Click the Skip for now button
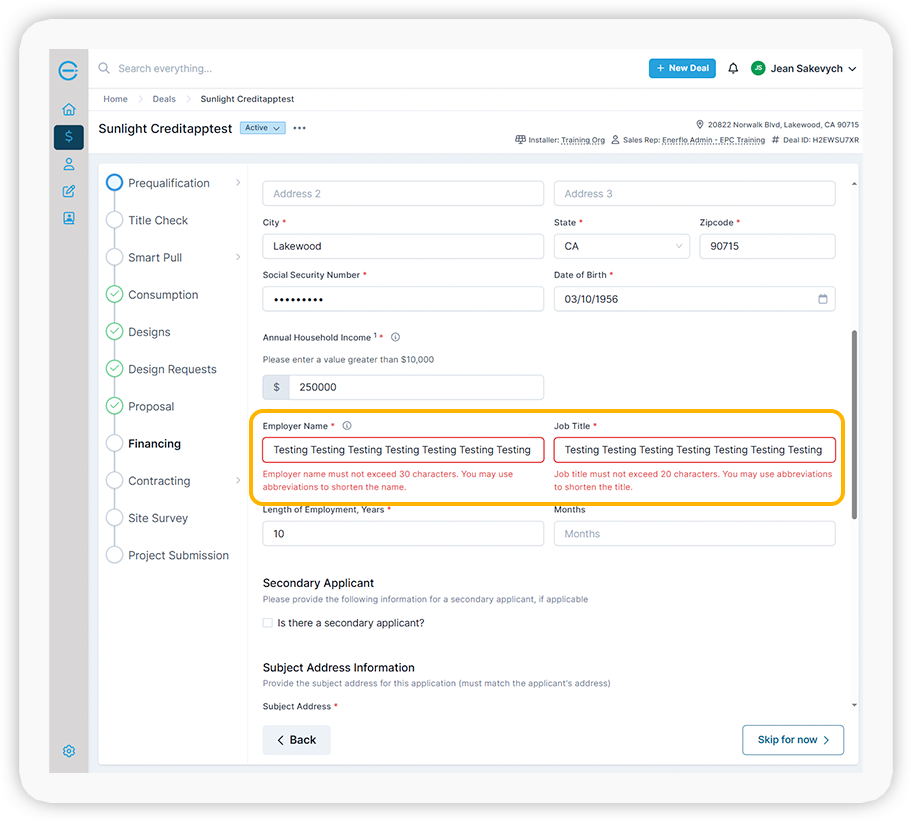Screen dimensions: 911x821 (792, 740)
